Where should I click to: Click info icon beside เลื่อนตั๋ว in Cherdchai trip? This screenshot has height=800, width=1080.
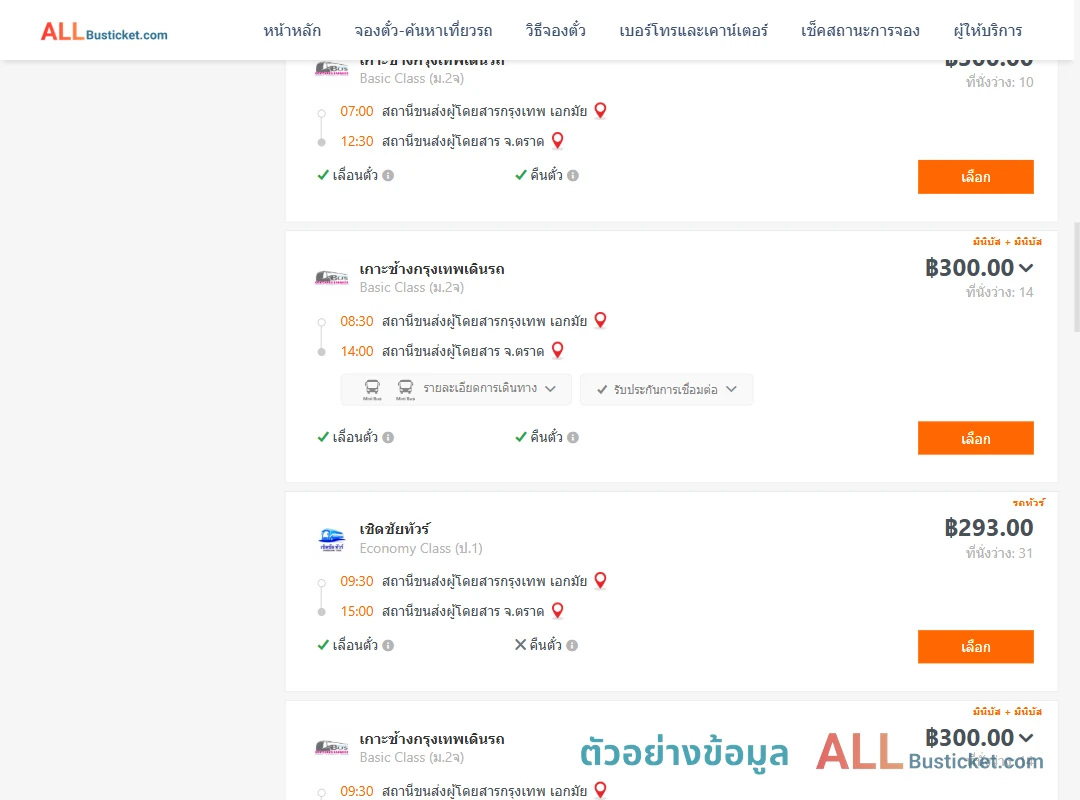[x=388, y=646]
